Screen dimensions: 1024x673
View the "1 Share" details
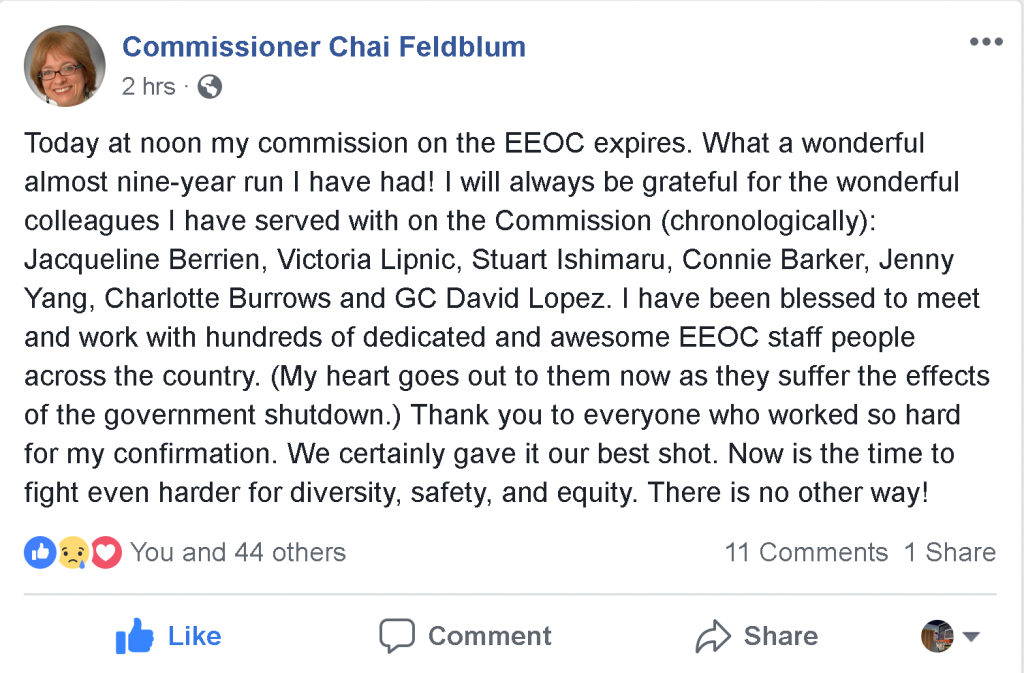point(950,552)
